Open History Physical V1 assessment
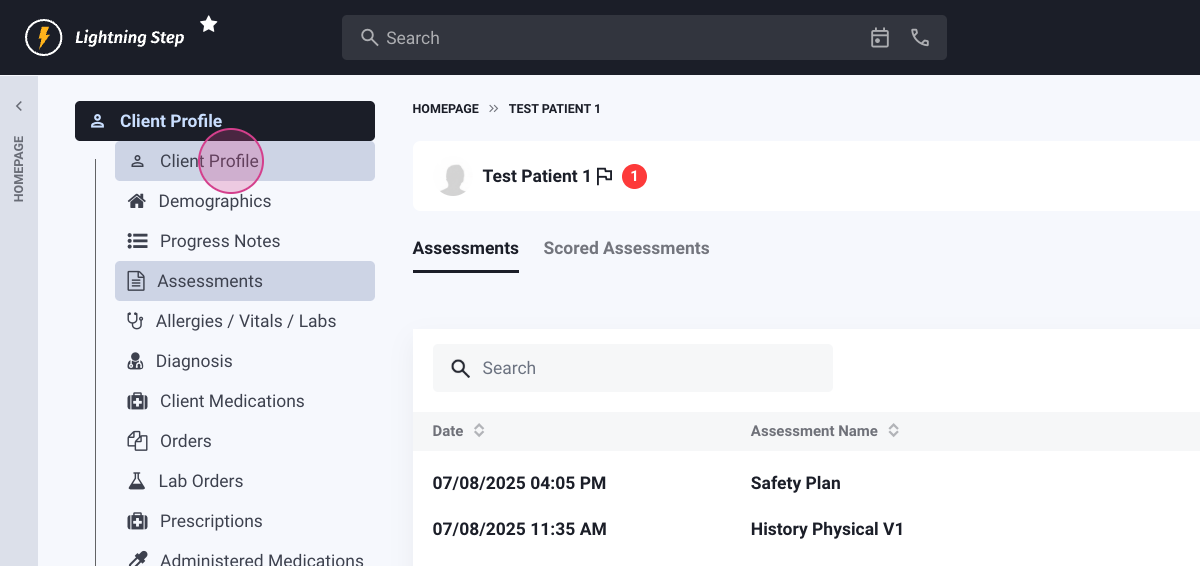 (826, 529)
